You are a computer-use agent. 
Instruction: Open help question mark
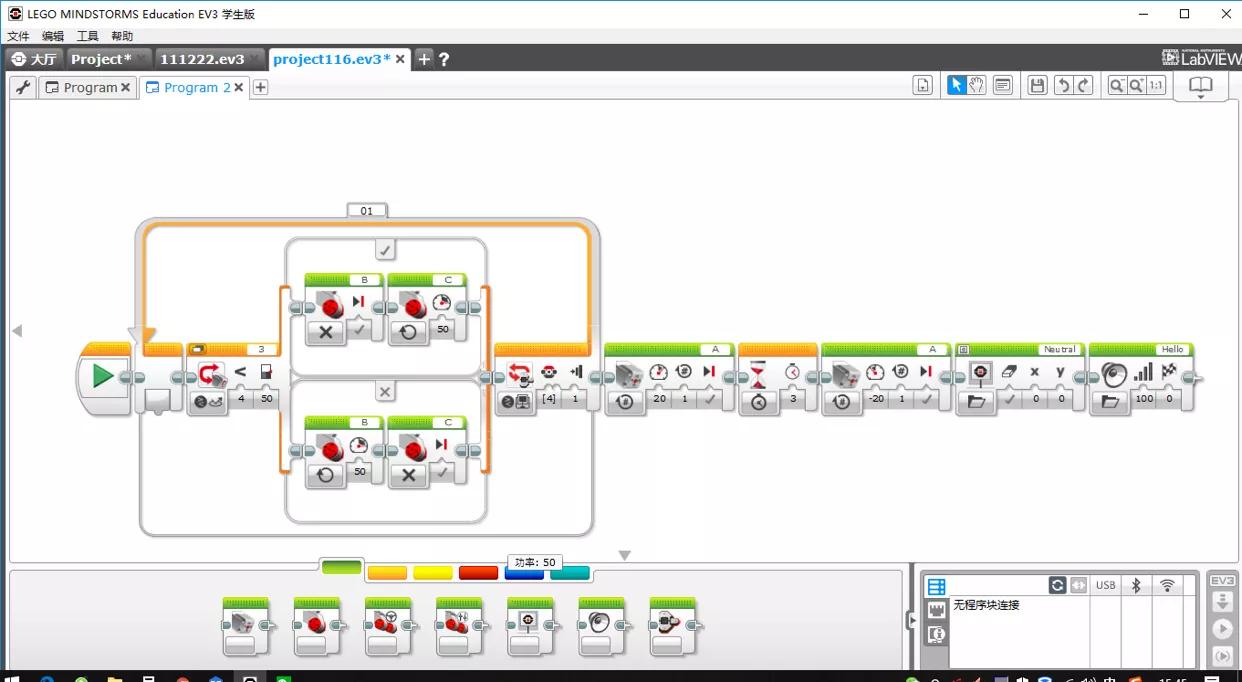tap(444, 59)
